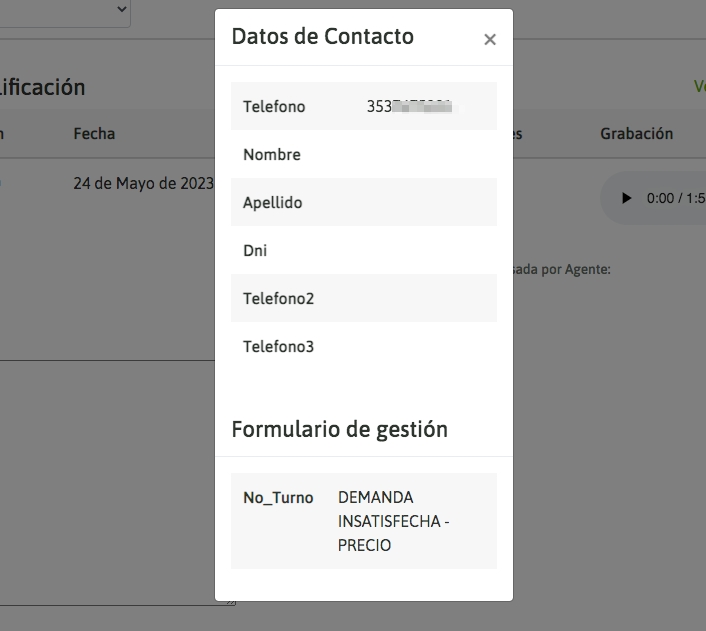The image size is (706, 631).
Task: Click the Fecha column header
Action: (x=94, y=133)
